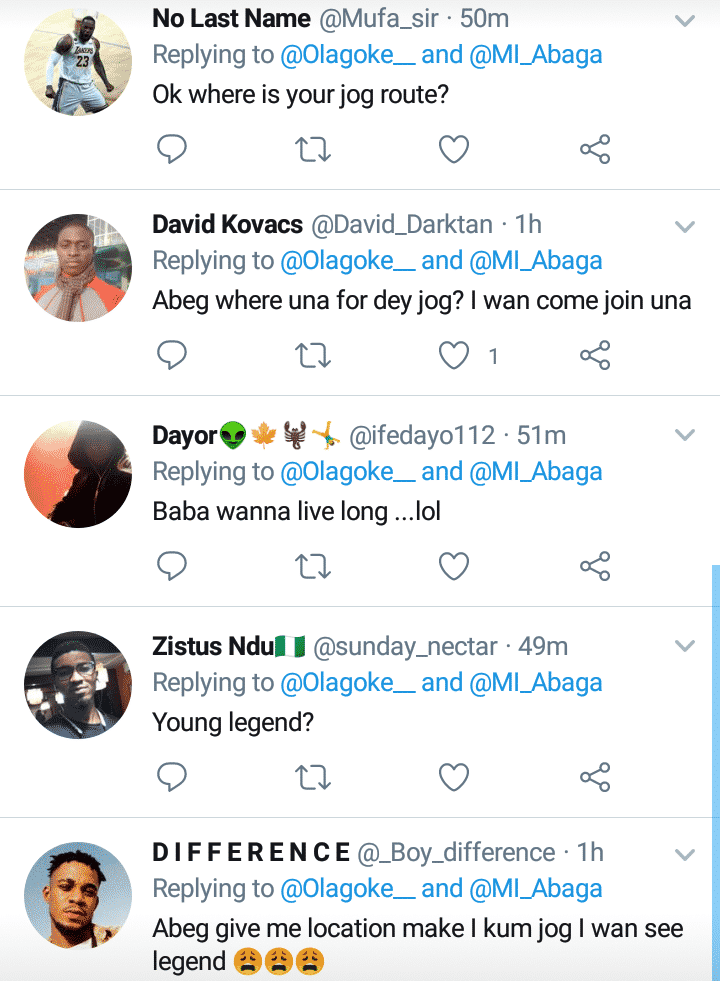
Task: Reply to Zistus Ndu's tweet
Action: [x=173, y=776]
